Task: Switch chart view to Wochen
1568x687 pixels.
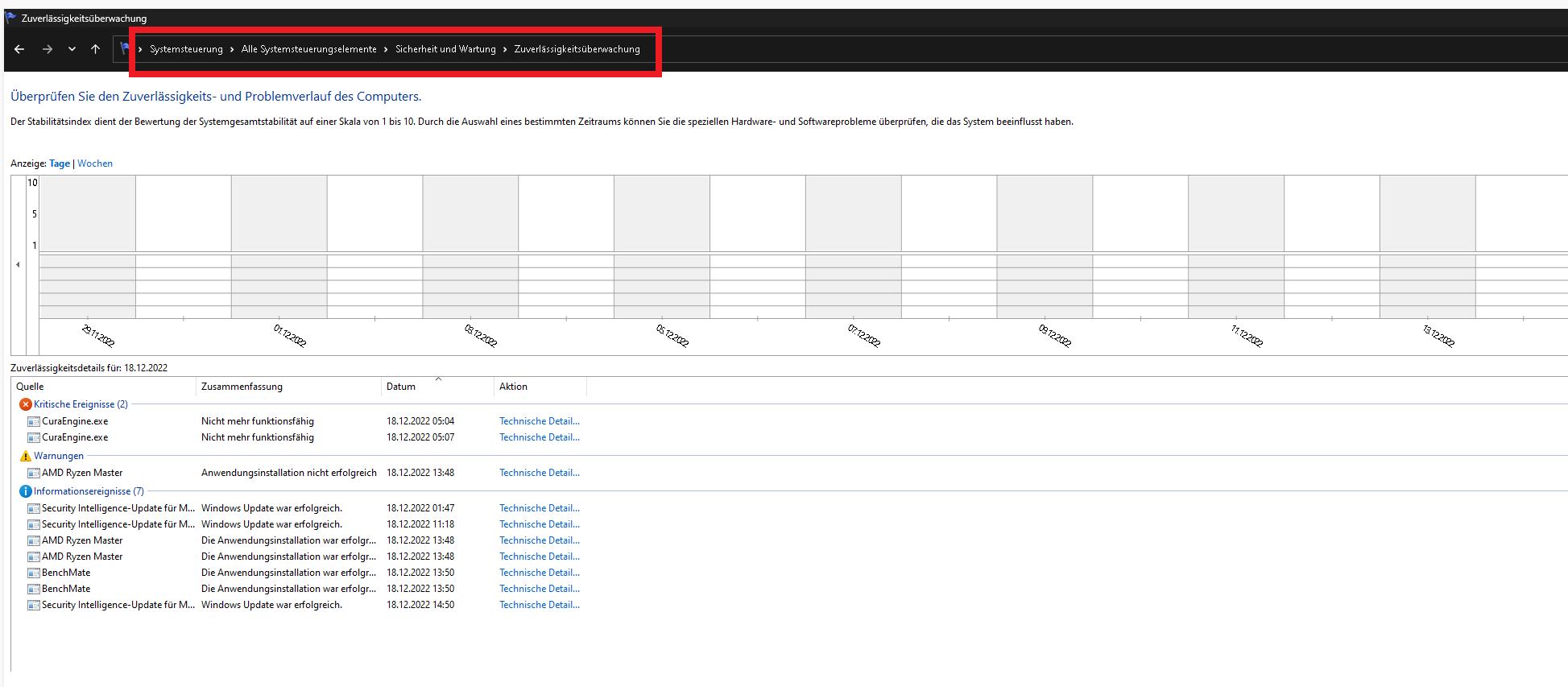Action: click(95, 163)
